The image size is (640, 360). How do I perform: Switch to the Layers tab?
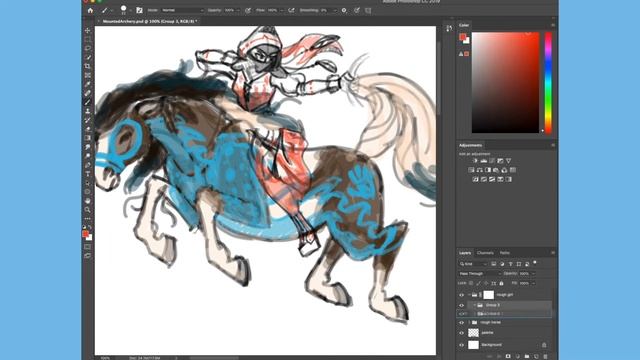click(x=465, y=253)
